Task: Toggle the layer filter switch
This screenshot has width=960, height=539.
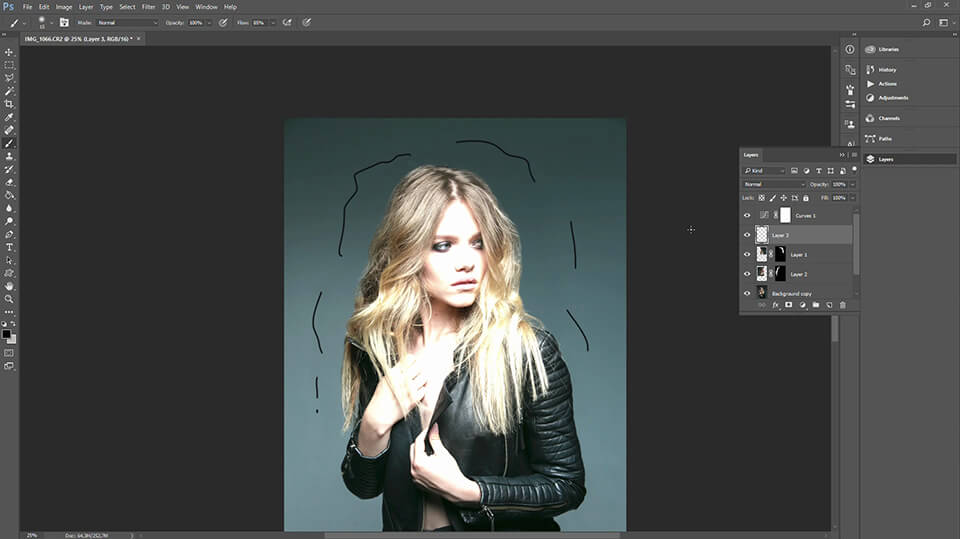Action: click(x=854, y=170)
